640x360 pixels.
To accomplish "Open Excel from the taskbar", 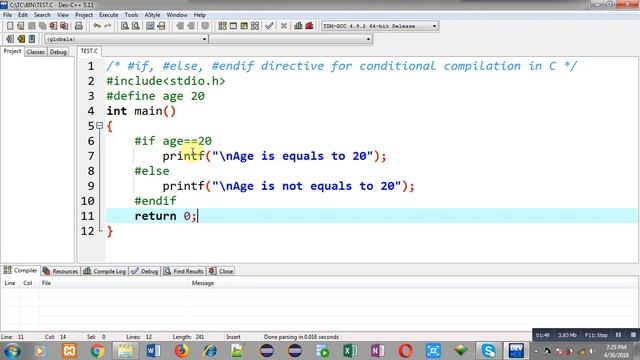I will point(350,351).
